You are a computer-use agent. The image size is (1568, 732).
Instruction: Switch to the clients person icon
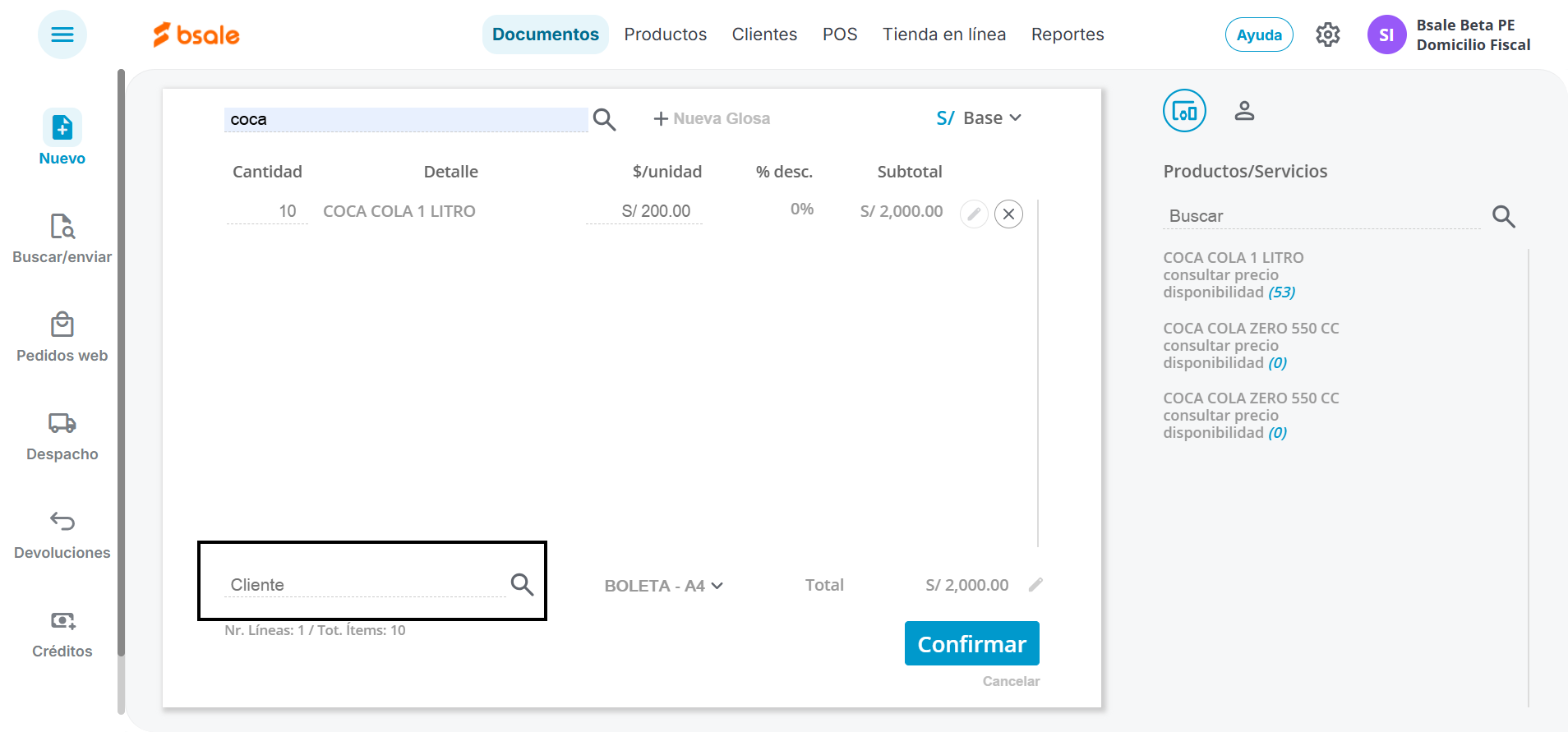tap(1244, 111)
